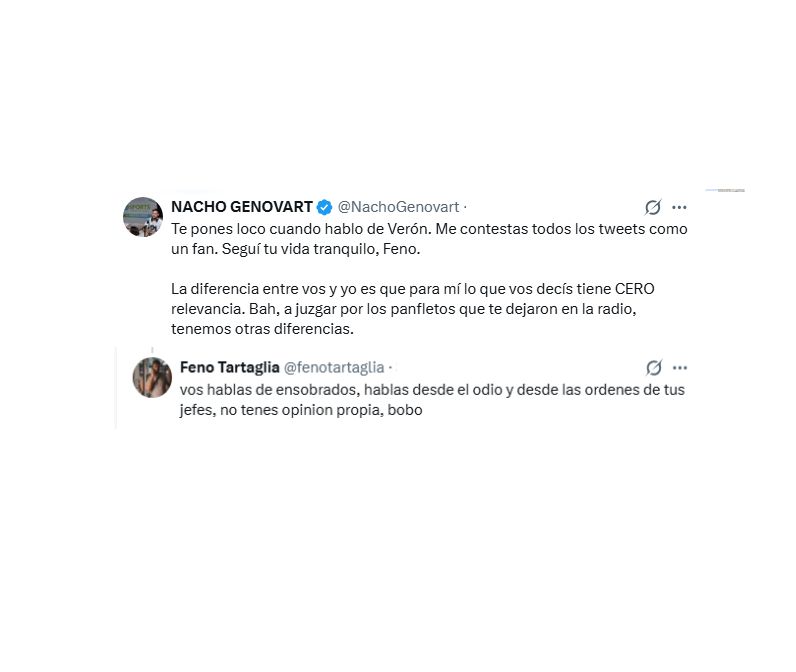The height and width of the screenshot is (672, 796).
Task: Click the Grok icon on Feno's tweet
Action: click(654, 367)
